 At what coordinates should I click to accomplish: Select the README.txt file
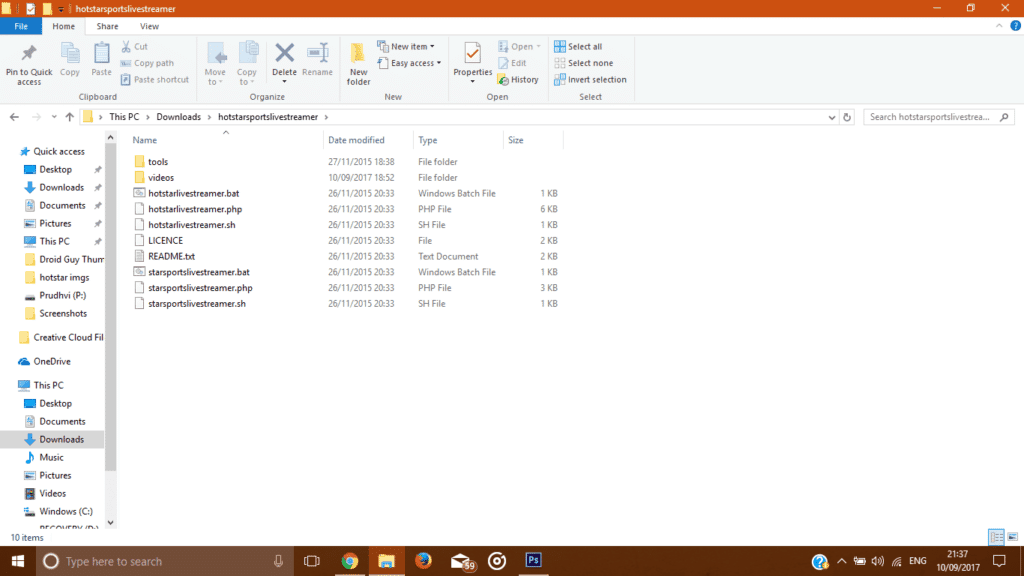coord(171,256)
